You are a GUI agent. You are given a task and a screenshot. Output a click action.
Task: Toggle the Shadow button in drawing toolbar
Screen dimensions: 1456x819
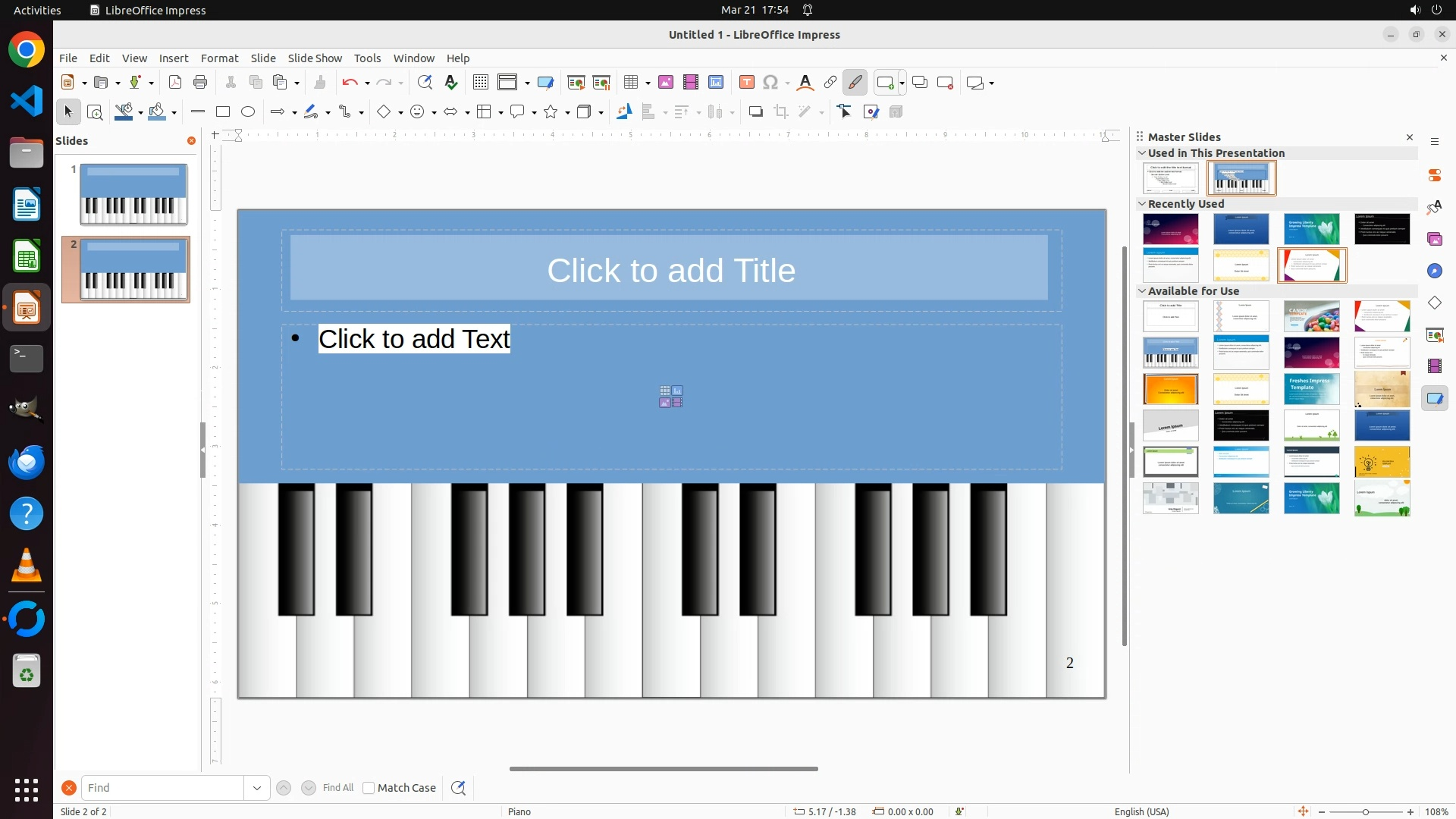point(755,112)
